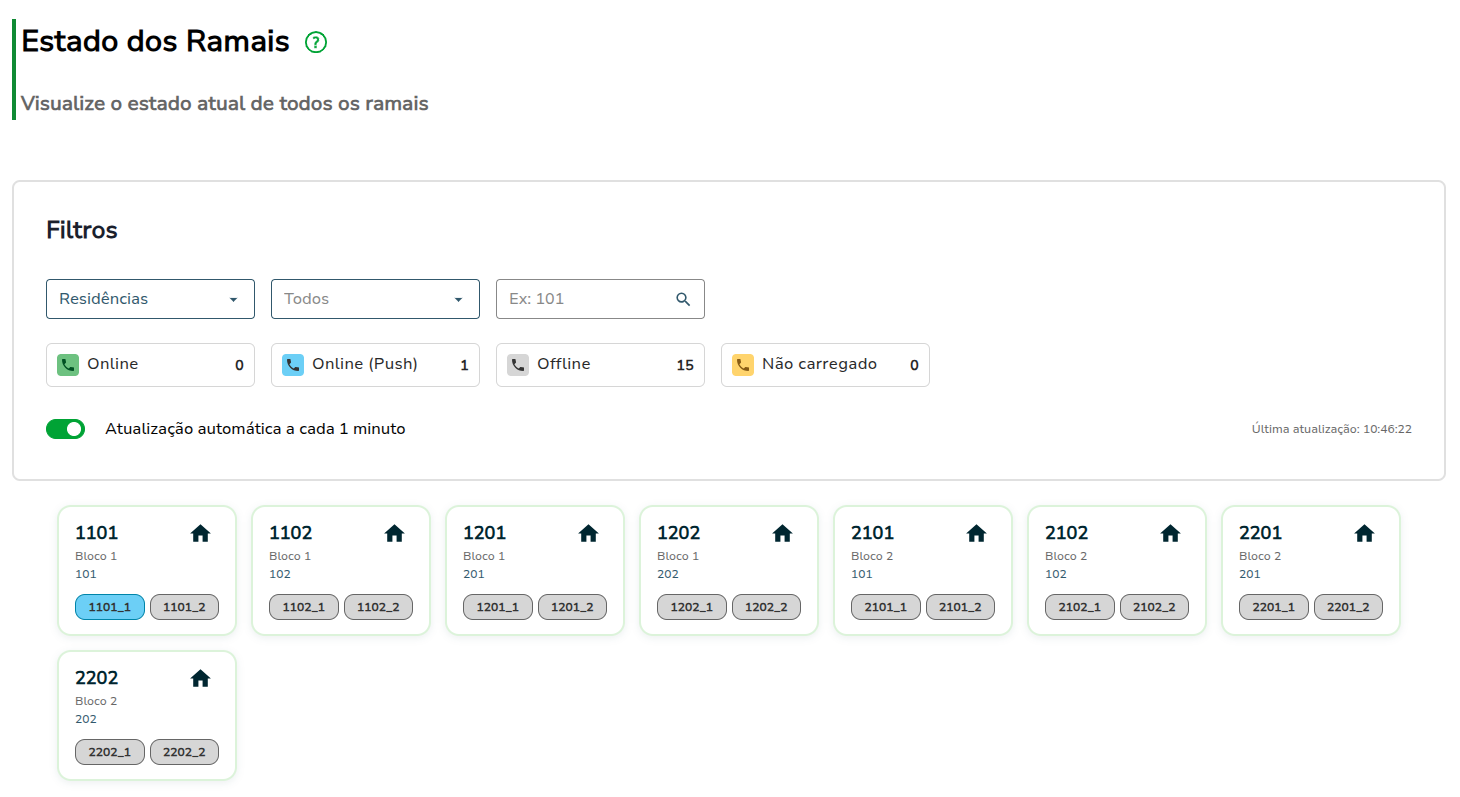The height and width of the screenshot is (797, 1460).
Task: Click the house icon on card 1202
Action: 783,534
